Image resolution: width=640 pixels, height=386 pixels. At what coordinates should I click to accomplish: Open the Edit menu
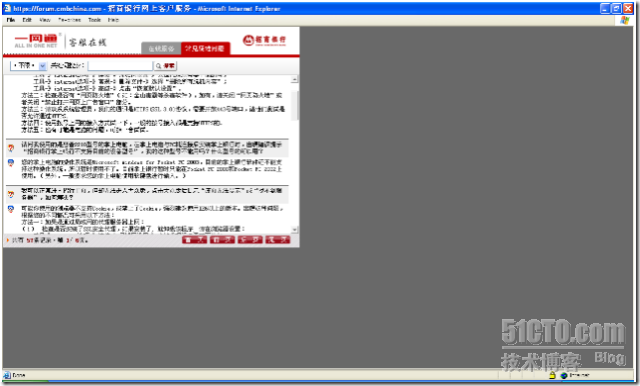(27, 20)
